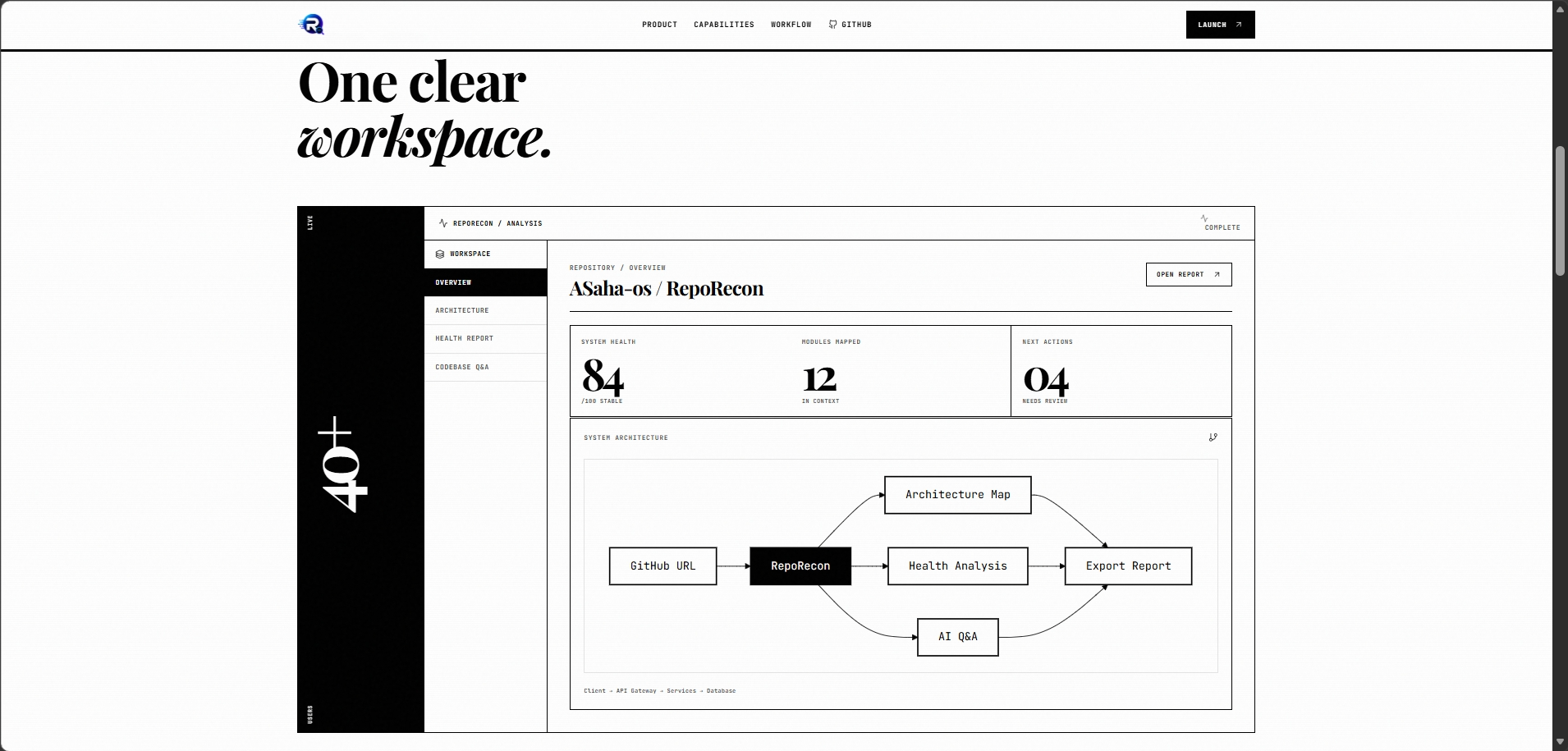Click the System Health value 84
Screen dimensions: 1568x751
(x=603, y=378)
